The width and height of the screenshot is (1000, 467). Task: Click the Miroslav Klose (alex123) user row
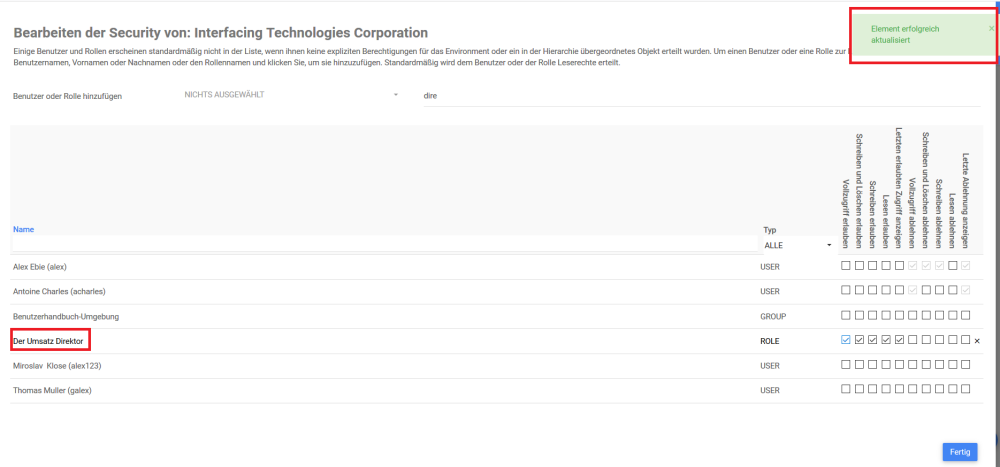click(57, 366)
